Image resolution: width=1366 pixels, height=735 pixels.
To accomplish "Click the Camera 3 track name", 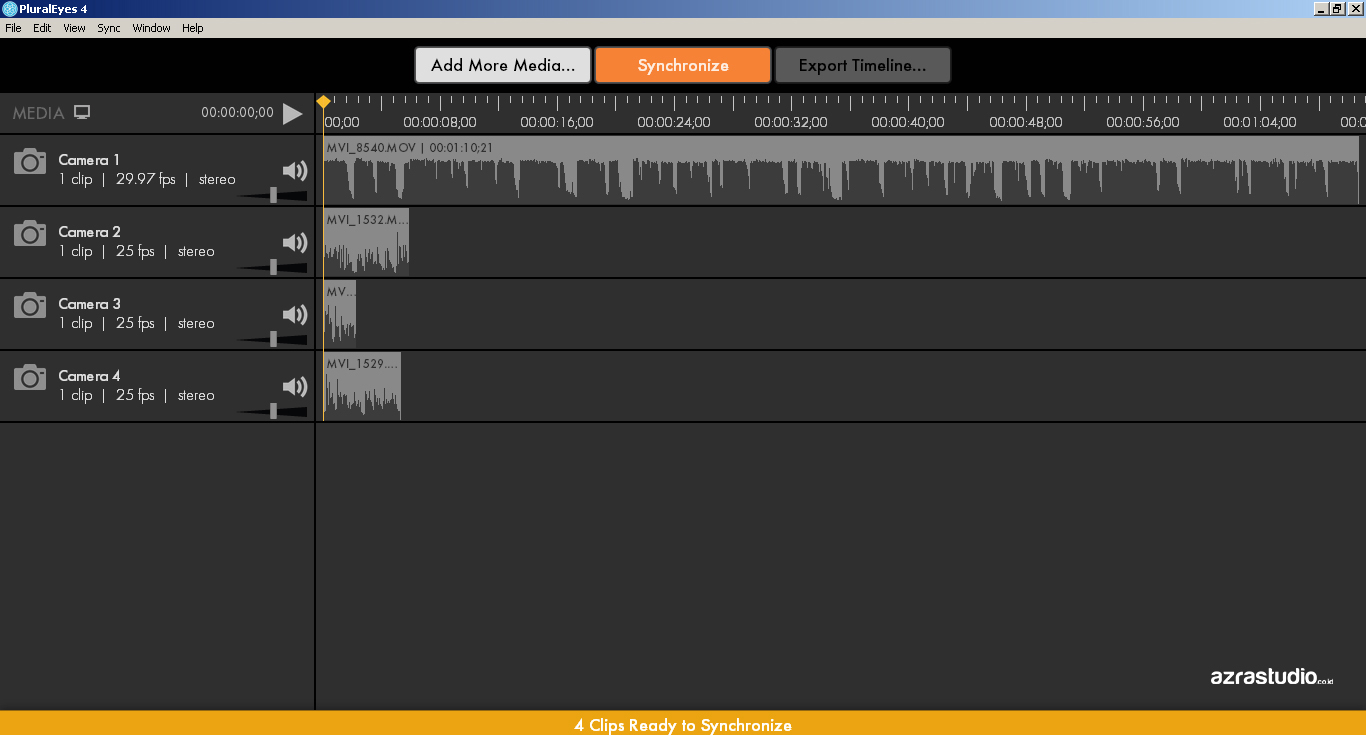I will pyautogui.click(x=89, y=304).
